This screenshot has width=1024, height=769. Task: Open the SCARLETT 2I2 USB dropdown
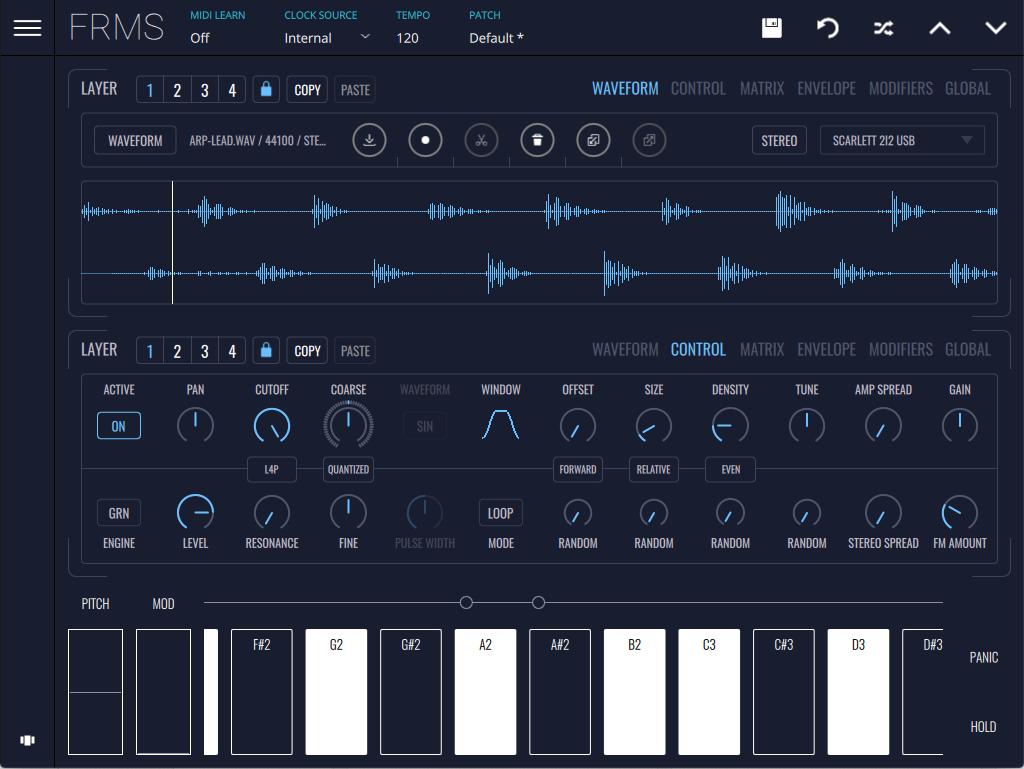point(901,140)
